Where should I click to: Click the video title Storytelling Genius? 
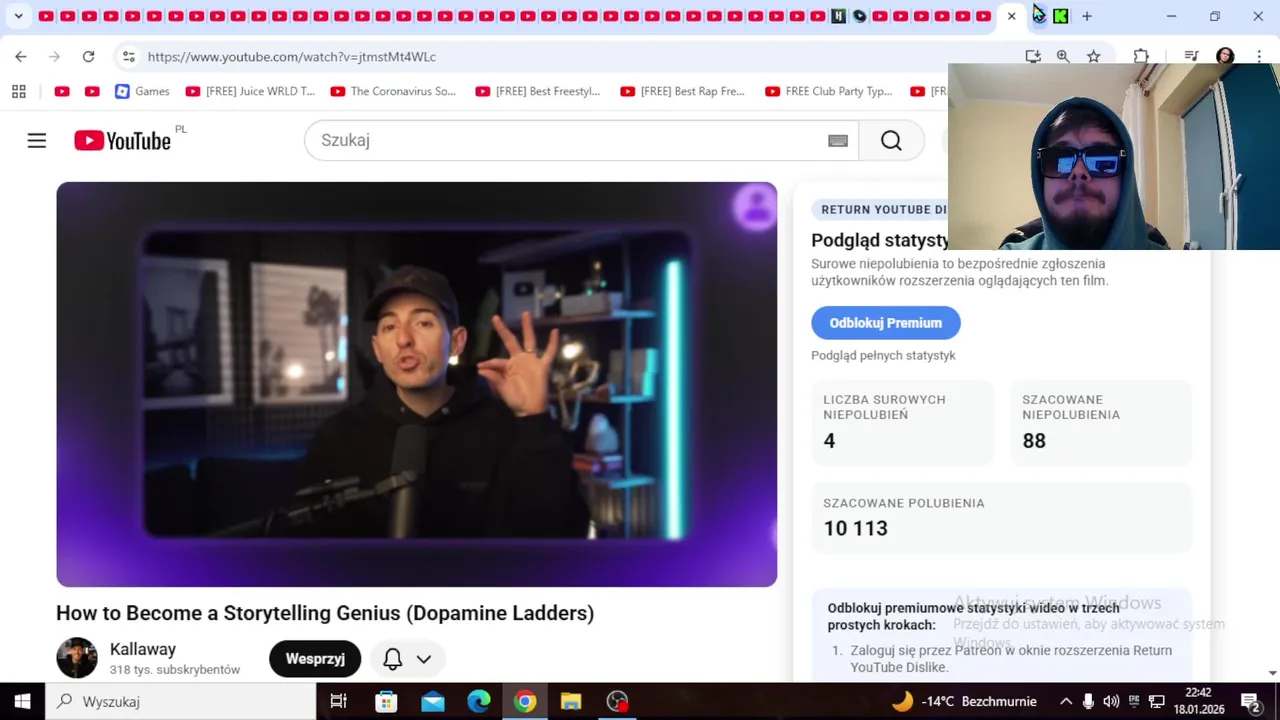[x=325, y=613]
